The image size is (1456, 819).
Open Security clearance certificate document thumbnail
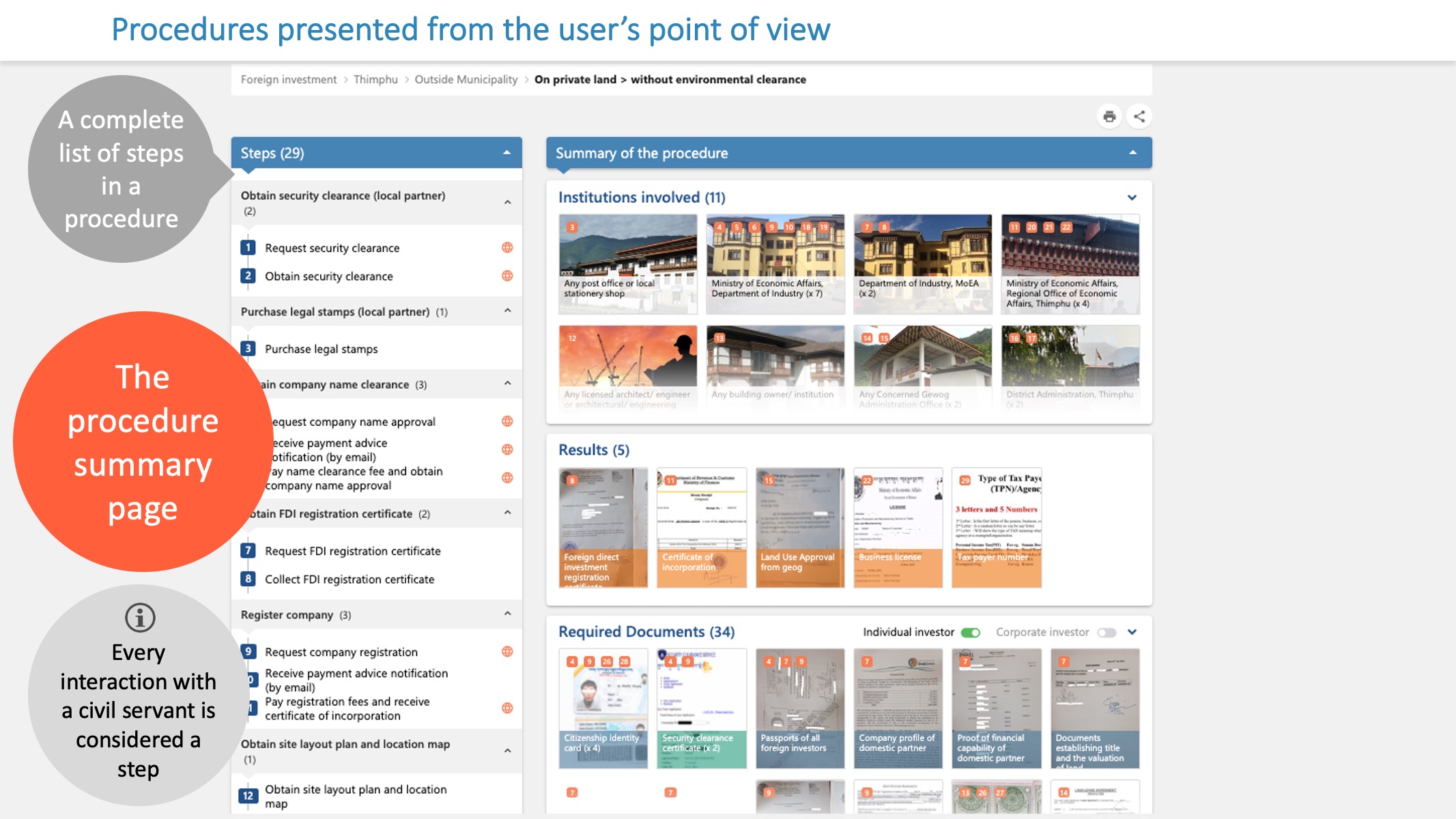[x=702, y=708]
